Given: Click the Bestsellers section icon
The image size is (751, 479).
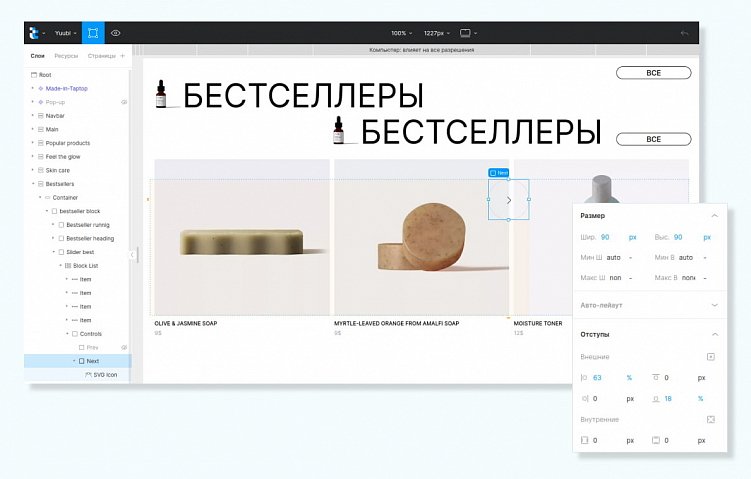Looking at the screenshot, I should (x=41, y=184).
